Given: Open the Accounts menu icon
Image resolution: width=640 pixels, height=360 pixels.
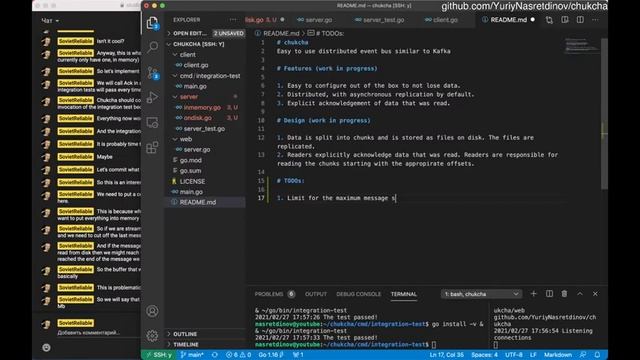Looking at the screenshot, I should [x=152, y=311].
